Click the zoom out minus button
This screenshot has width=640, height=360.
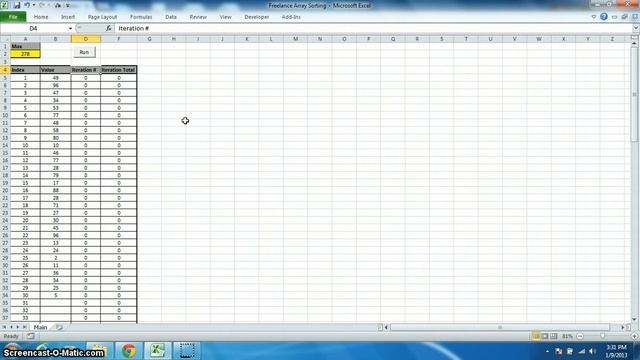[580, 336]
